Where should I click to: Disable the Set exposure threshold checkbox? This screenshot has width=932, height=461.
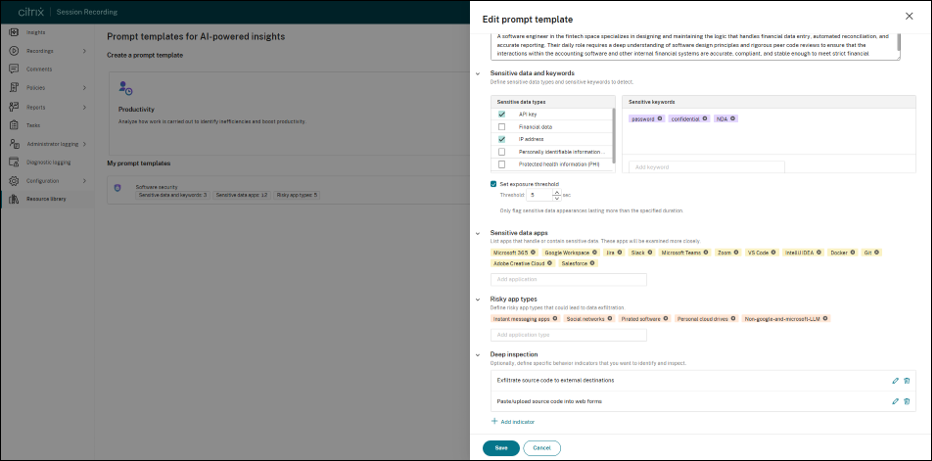493,184
